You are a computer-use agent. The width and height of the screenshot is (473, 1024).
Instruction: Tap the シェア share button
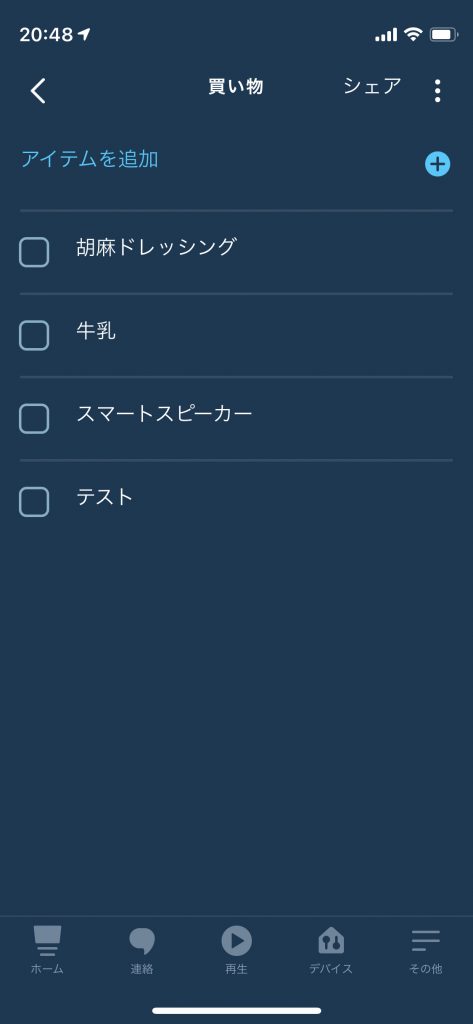372,86
